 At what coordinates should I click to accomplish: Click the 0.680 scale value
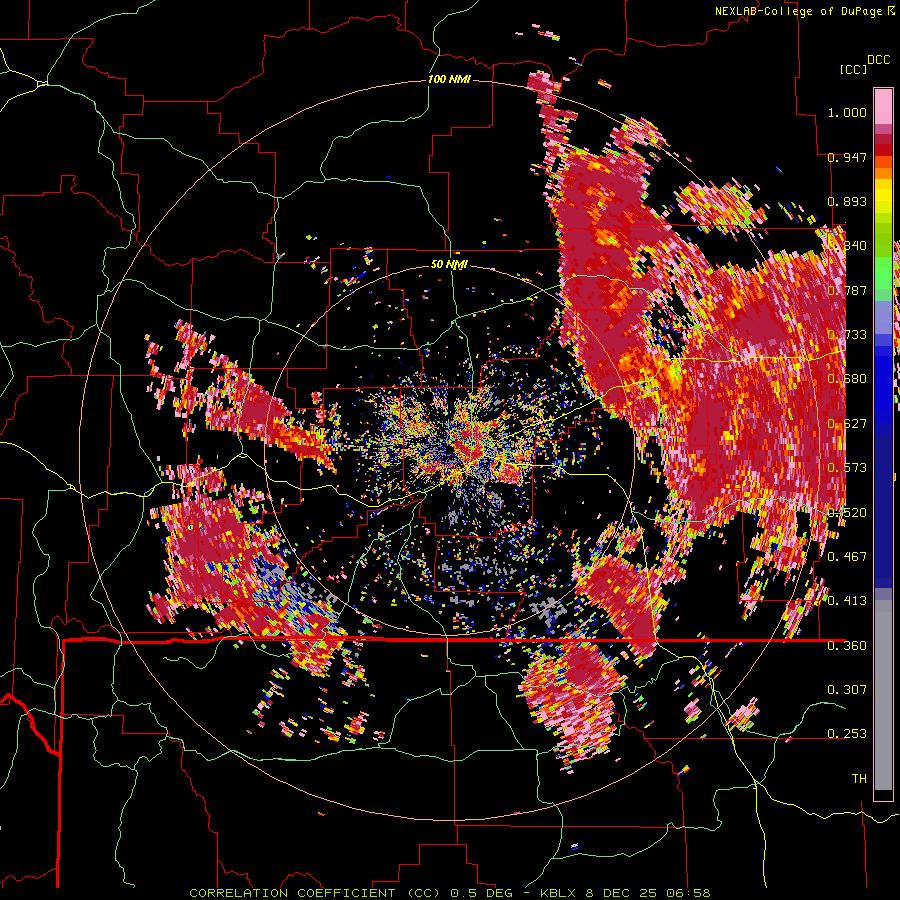coord(847,379)
